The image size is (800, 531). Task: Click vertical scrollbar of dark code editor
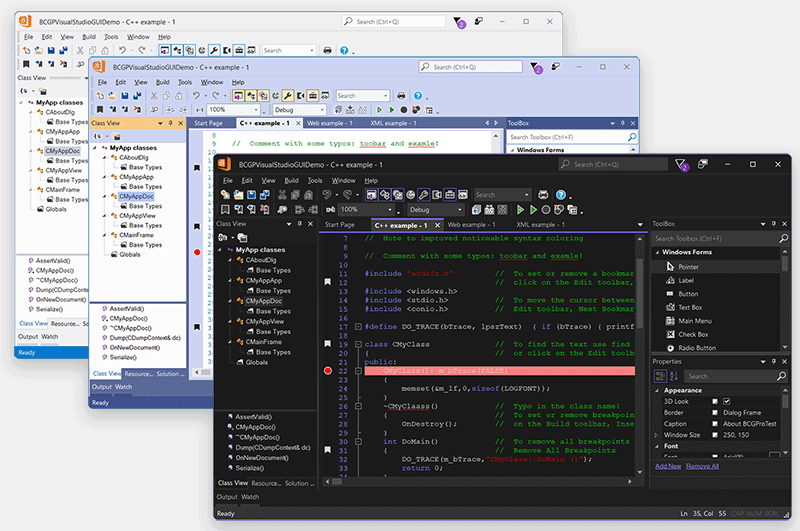click(x=639, y=355)
